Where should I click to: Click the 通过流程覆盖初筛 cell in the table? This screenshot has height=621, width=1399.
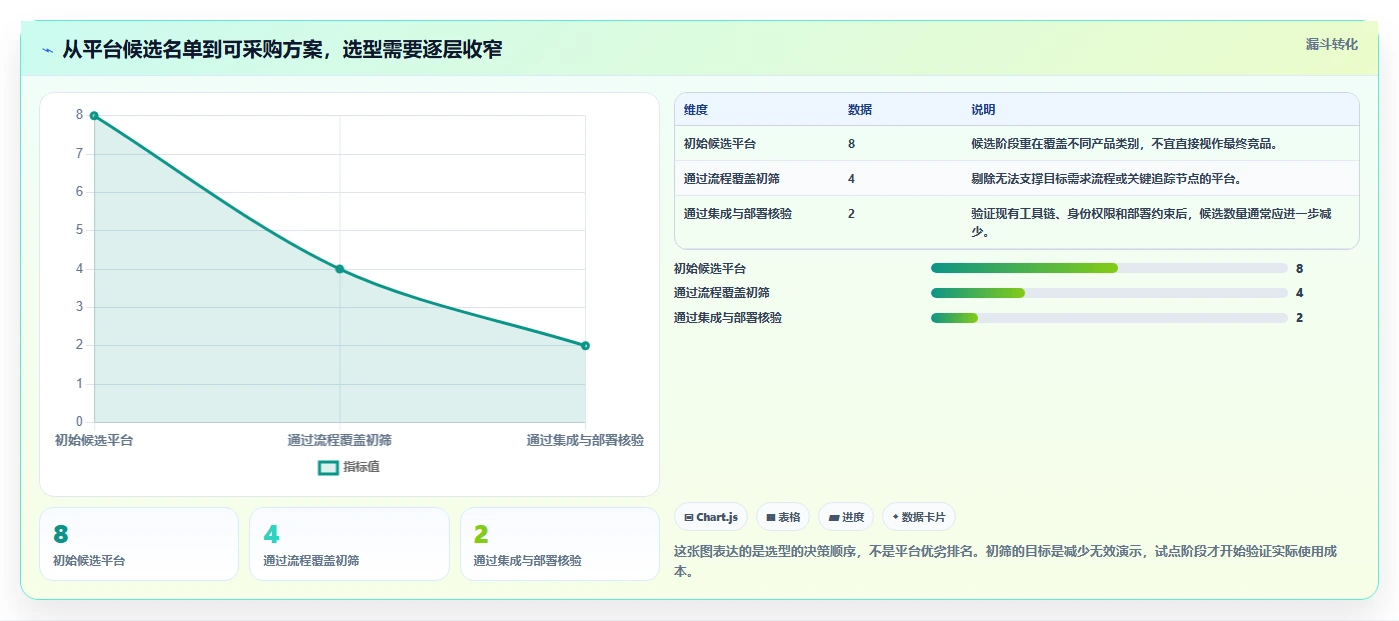point(732,179)
